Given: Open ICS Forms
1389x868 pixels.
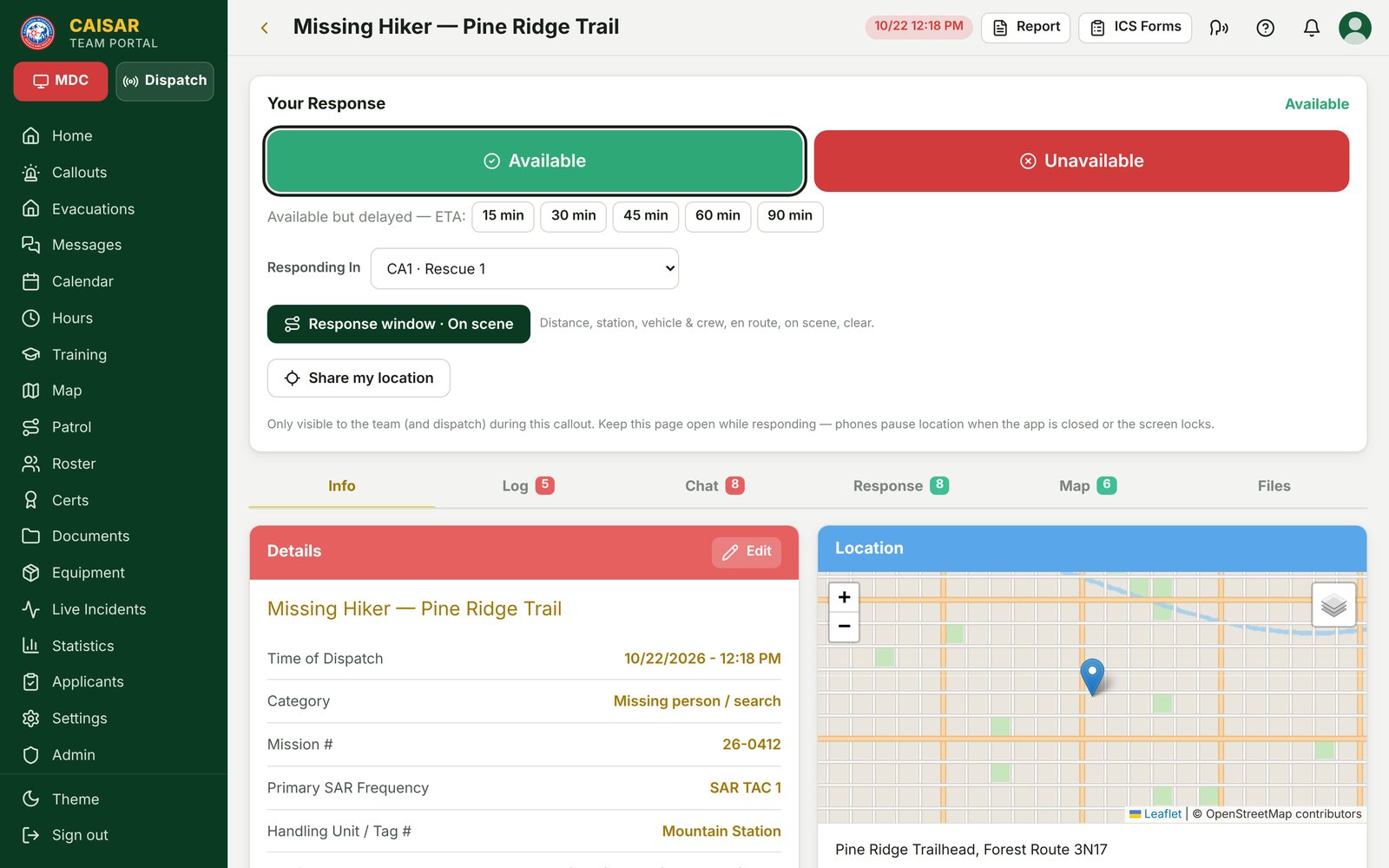Looking at the screenshot, I should coord(1136,28).
